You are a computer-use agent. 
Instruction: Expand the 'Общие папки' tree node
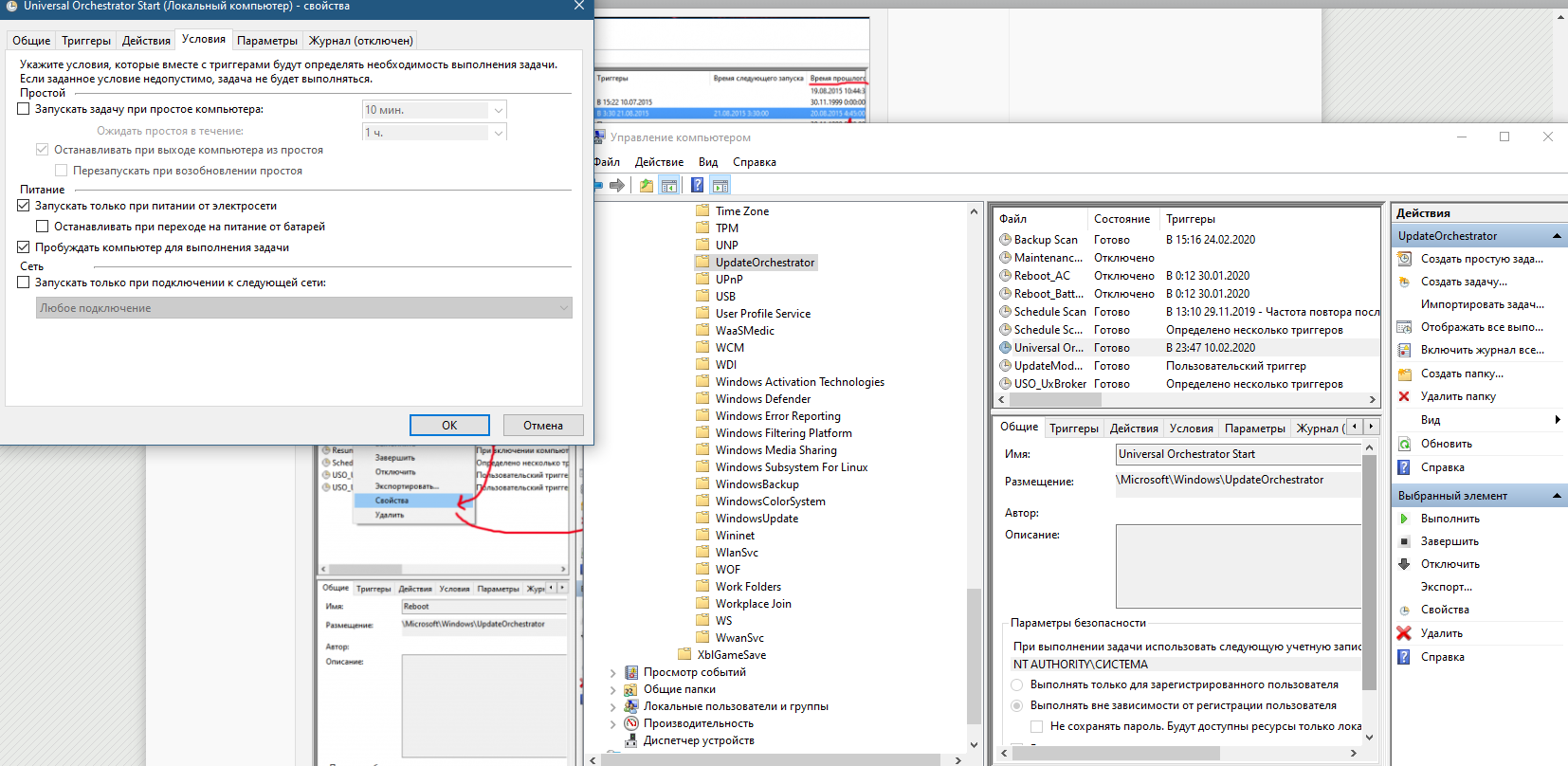pos(613,690)
